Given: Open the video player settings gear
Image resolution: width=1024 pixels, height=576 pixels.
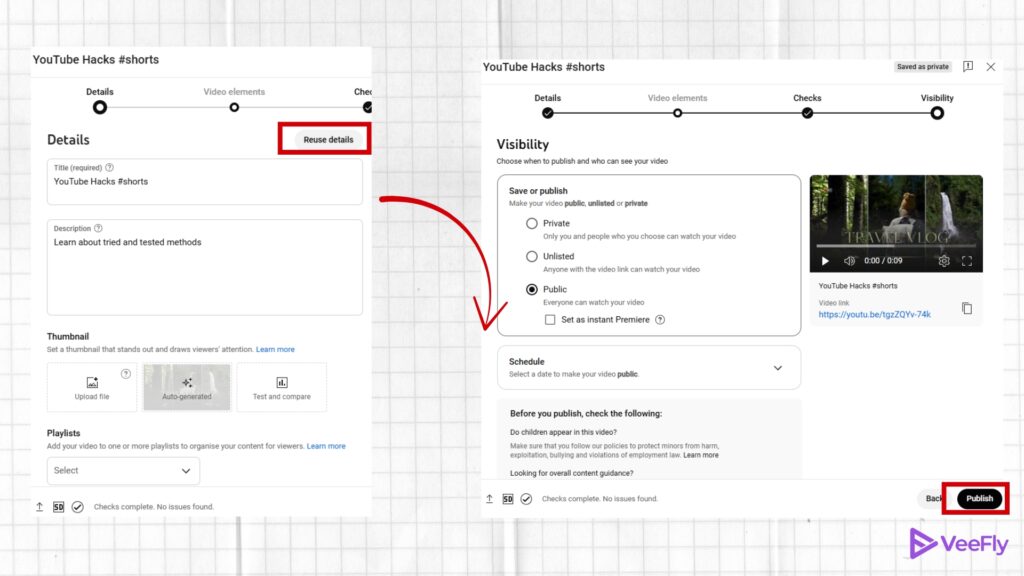Looking at the screenshot, I should tap(942, 261).
